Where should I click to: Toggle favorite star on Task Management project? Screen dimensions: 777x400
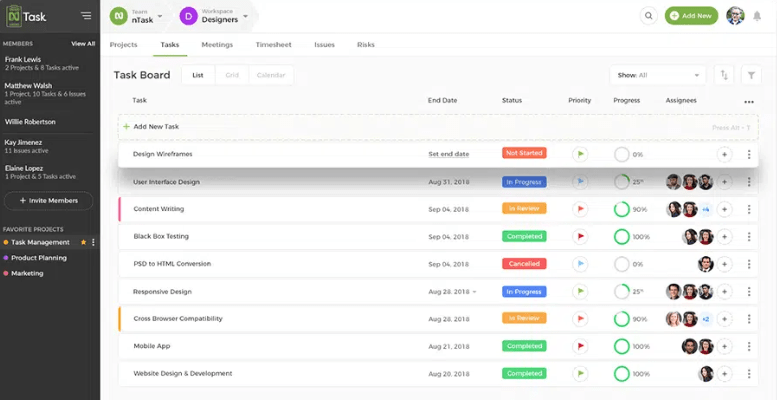83,242
